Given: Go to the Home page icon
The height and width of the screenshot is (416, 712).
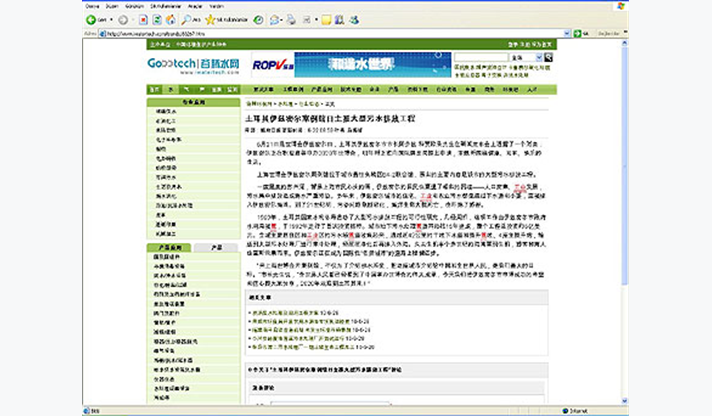Looking at the screenshot, I should 172,19.
